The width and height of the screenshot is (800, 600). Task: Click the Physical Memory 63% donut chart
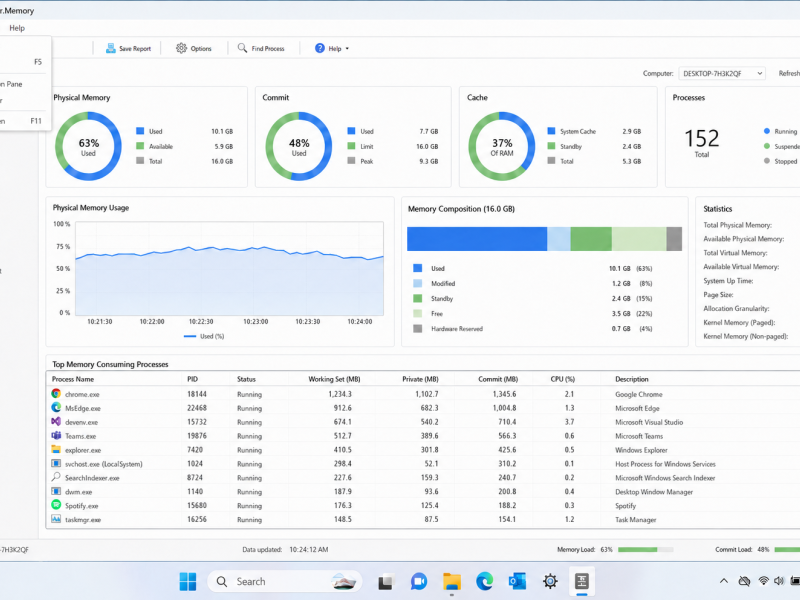coord(88,146)
